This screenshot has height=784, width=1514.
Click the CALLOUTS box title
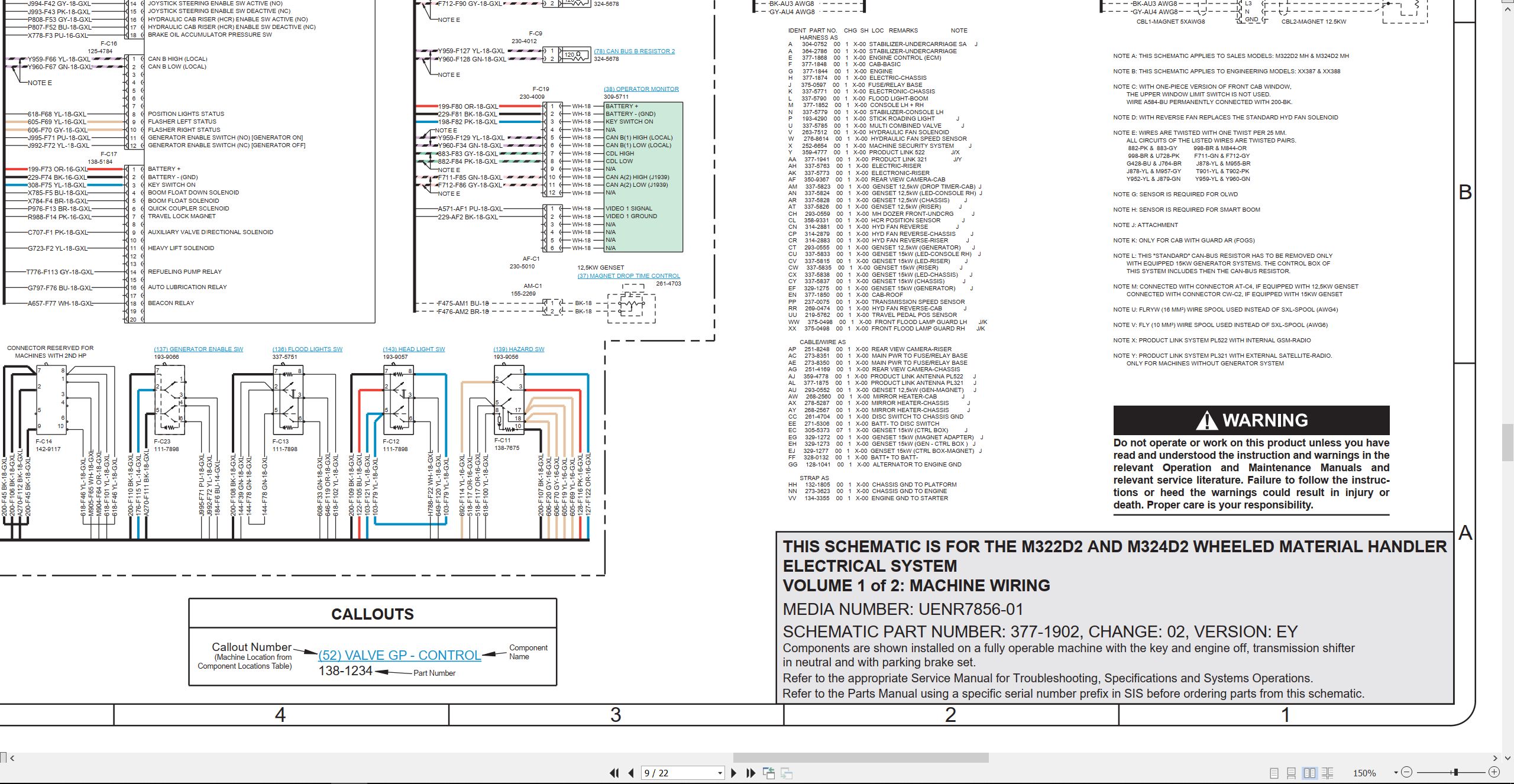[373, 614]
